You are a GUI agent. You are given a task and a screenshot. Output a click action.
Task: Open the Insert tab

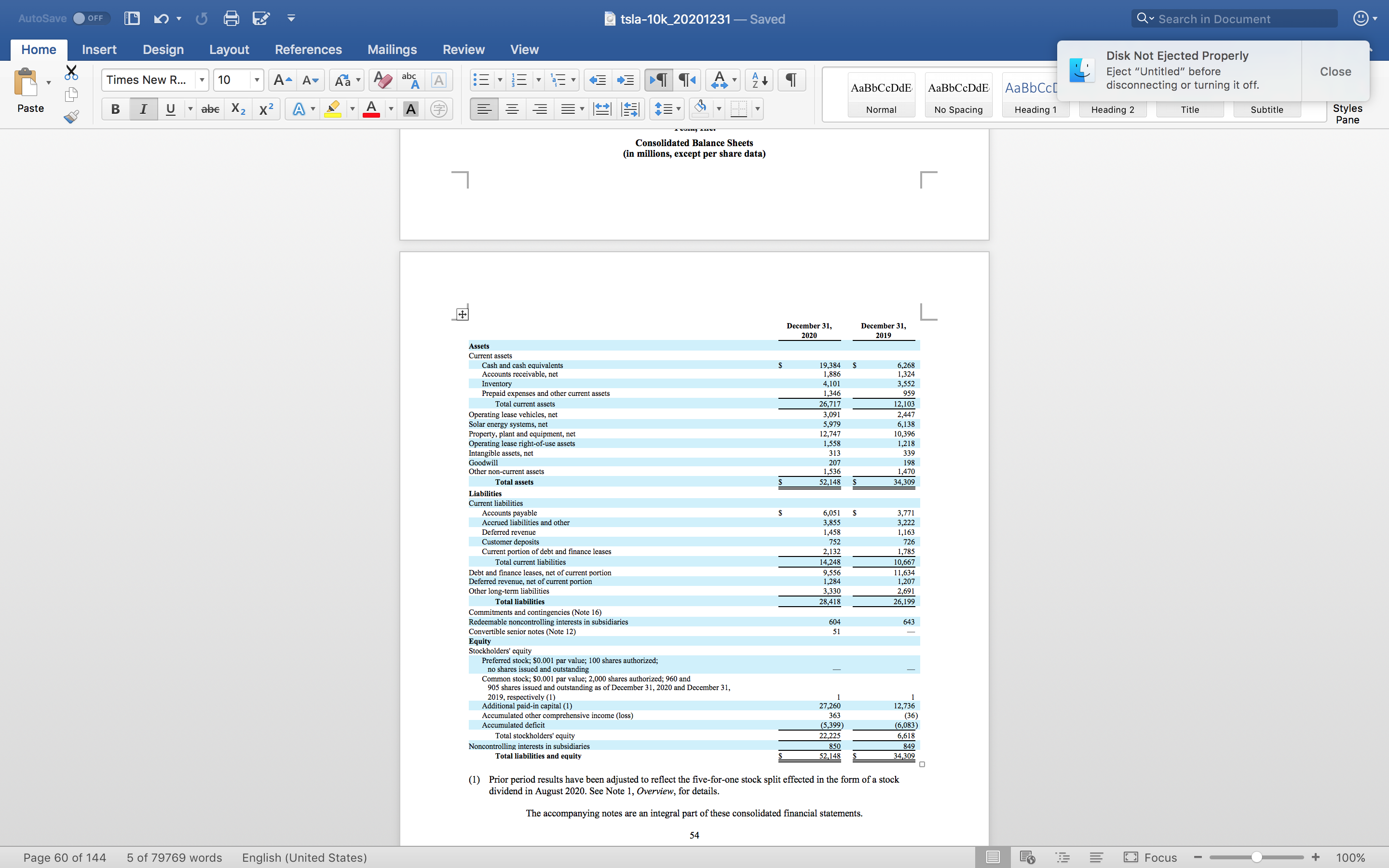click(x=99, y=49)
